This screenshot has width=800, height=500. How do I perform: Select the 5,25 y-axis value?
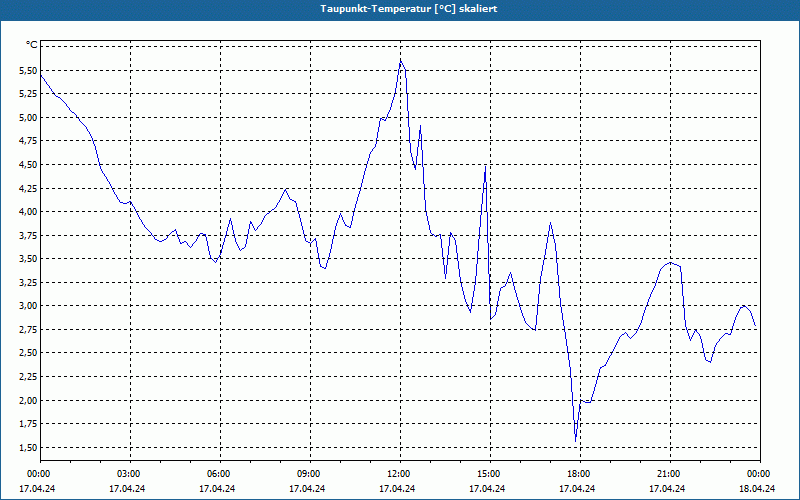[28, 94]
